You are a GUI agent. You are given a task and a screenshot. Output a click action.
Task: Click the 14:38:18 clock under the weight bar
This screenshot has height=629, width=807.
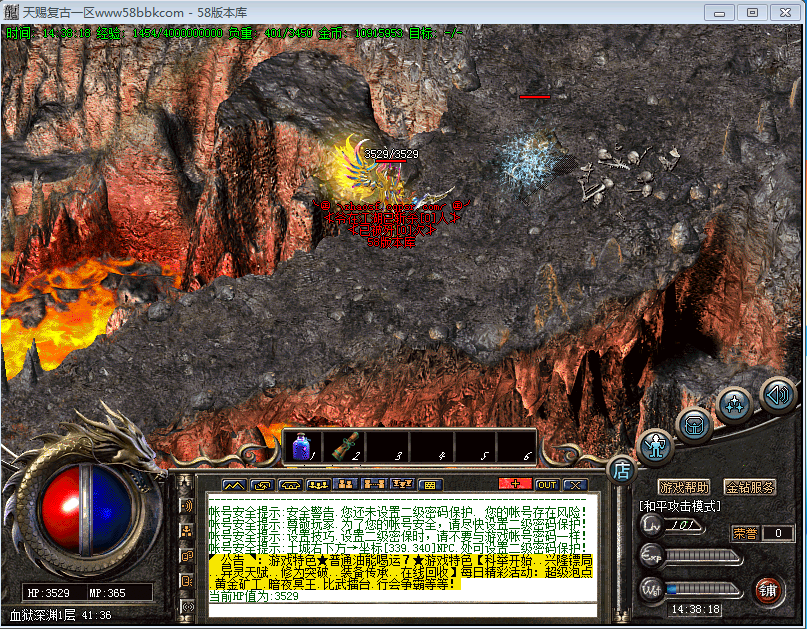[x=695, y=609]
